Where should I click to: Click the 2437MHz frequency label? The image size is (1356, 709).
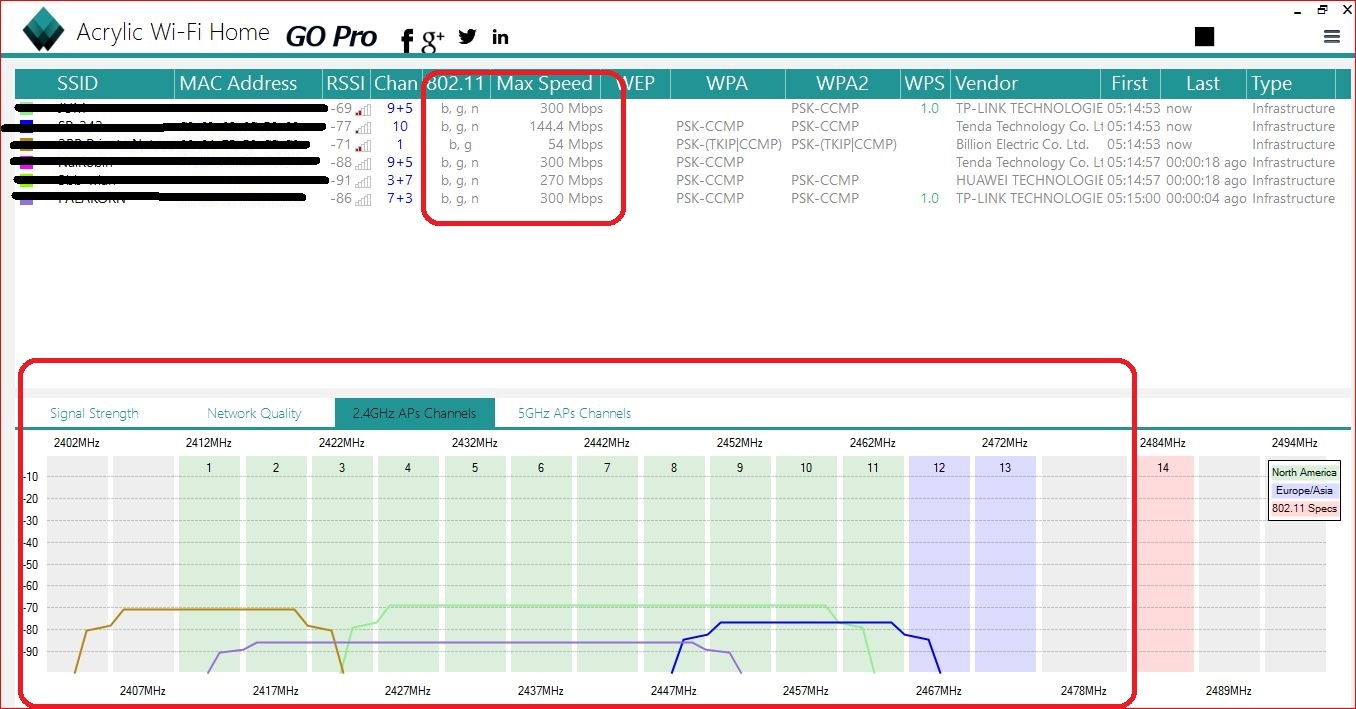[541, 691]
